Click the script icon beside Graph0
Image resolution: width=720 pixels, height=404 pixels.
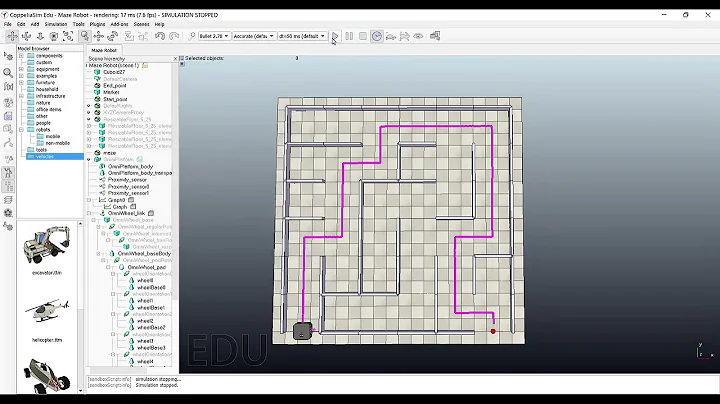[x=131, y=200]
